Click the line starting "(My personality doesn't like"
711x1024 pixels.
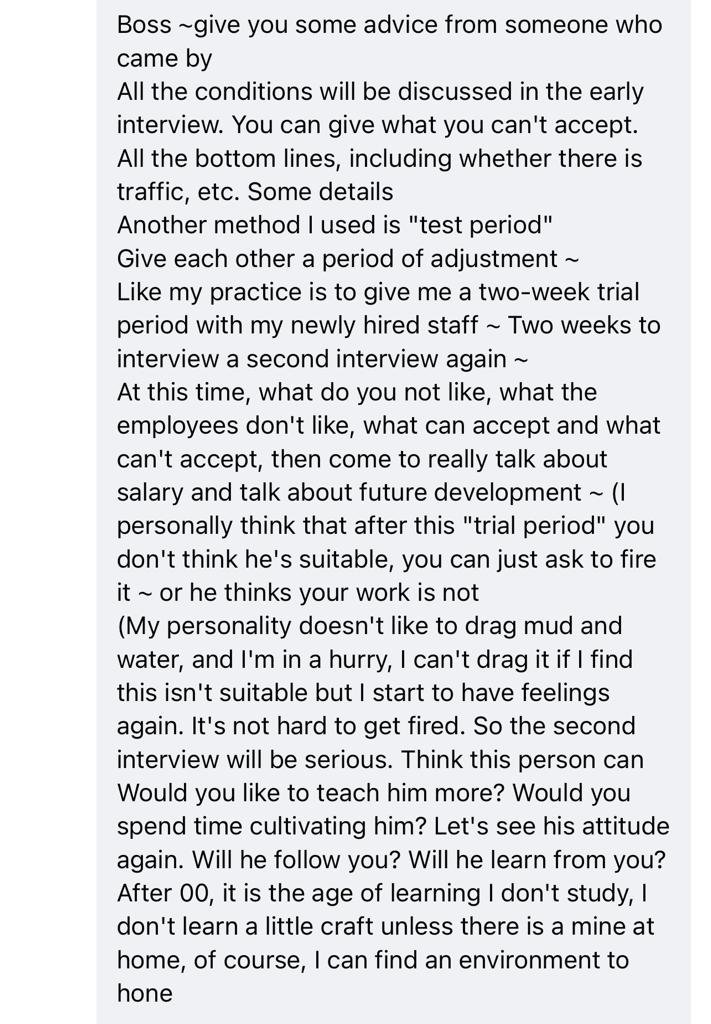(370, 626)
